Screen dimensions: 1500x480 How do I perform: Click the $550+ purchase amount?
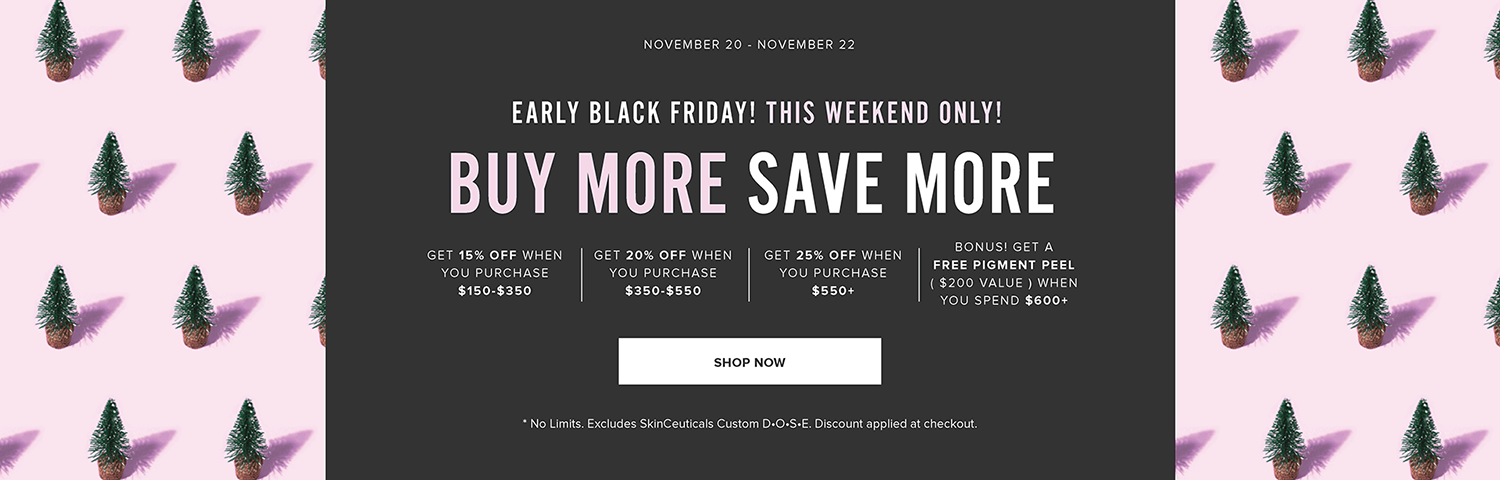(x=833, y=291)
